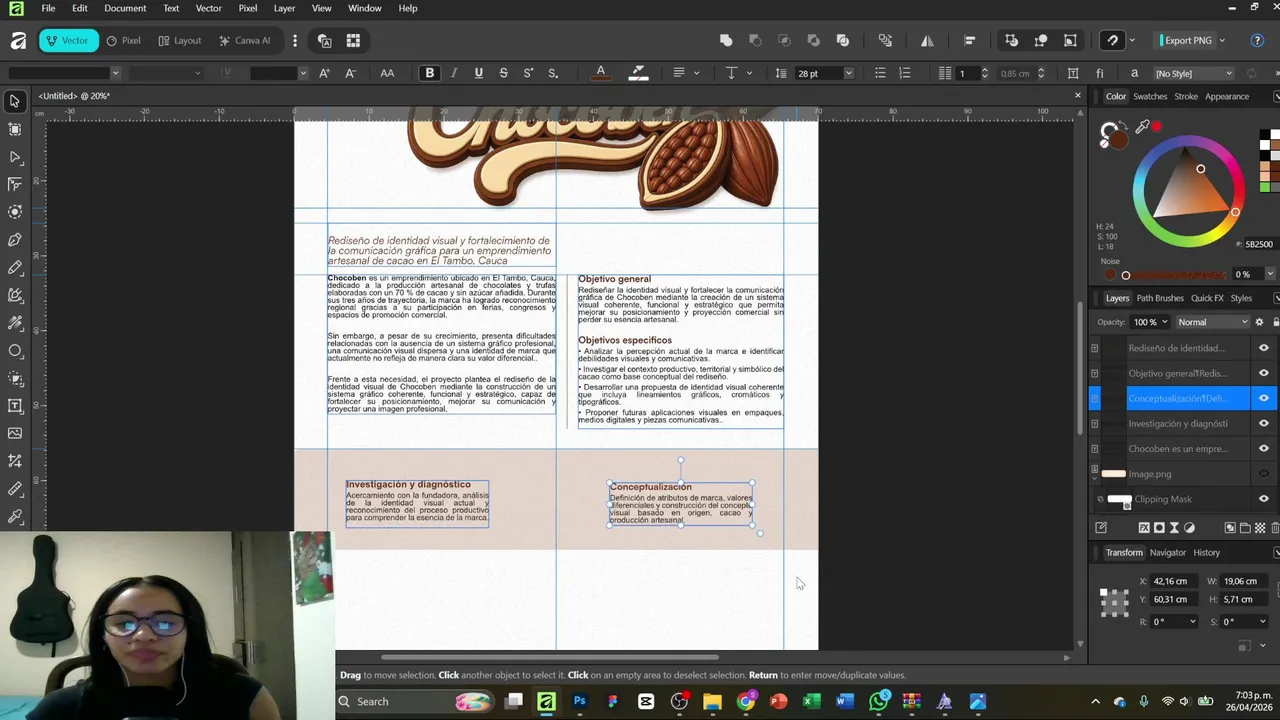This screenshot has width=1280, height=720.
Task: Open the leading 28 pt dropdown
Action: click(849, 73)
